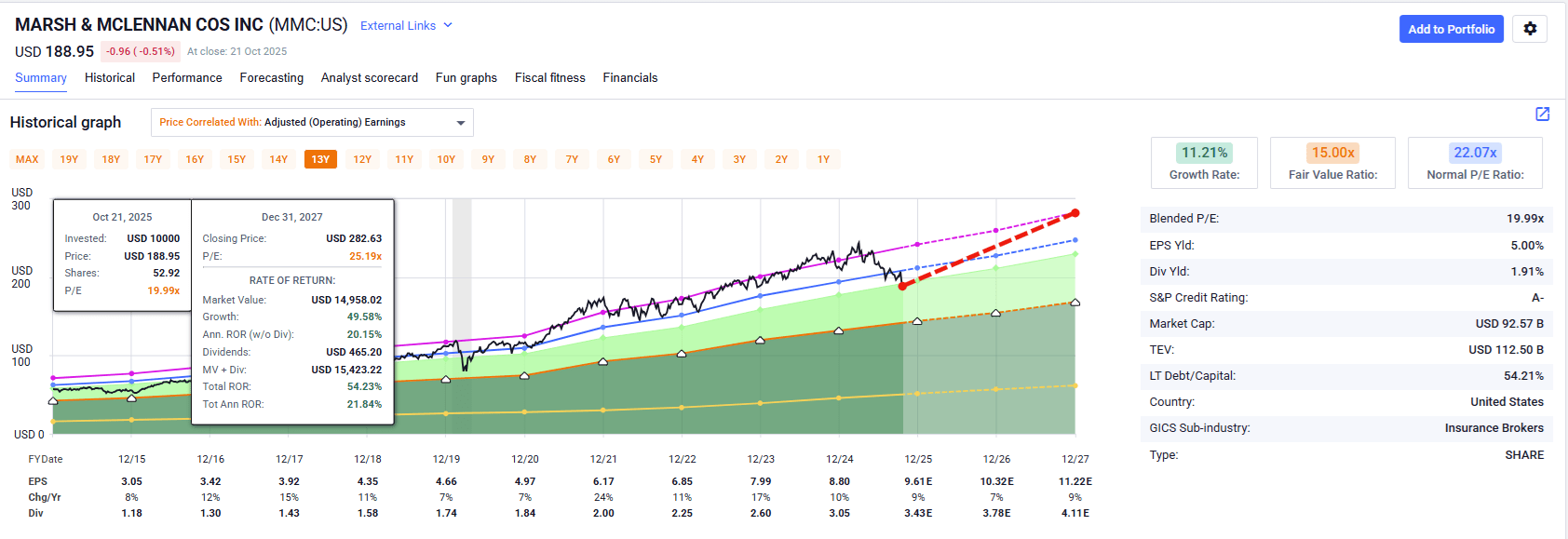Click the External Links chevron arrow
The height and width of the screenshot is (539, 1568).
(448, 25)
